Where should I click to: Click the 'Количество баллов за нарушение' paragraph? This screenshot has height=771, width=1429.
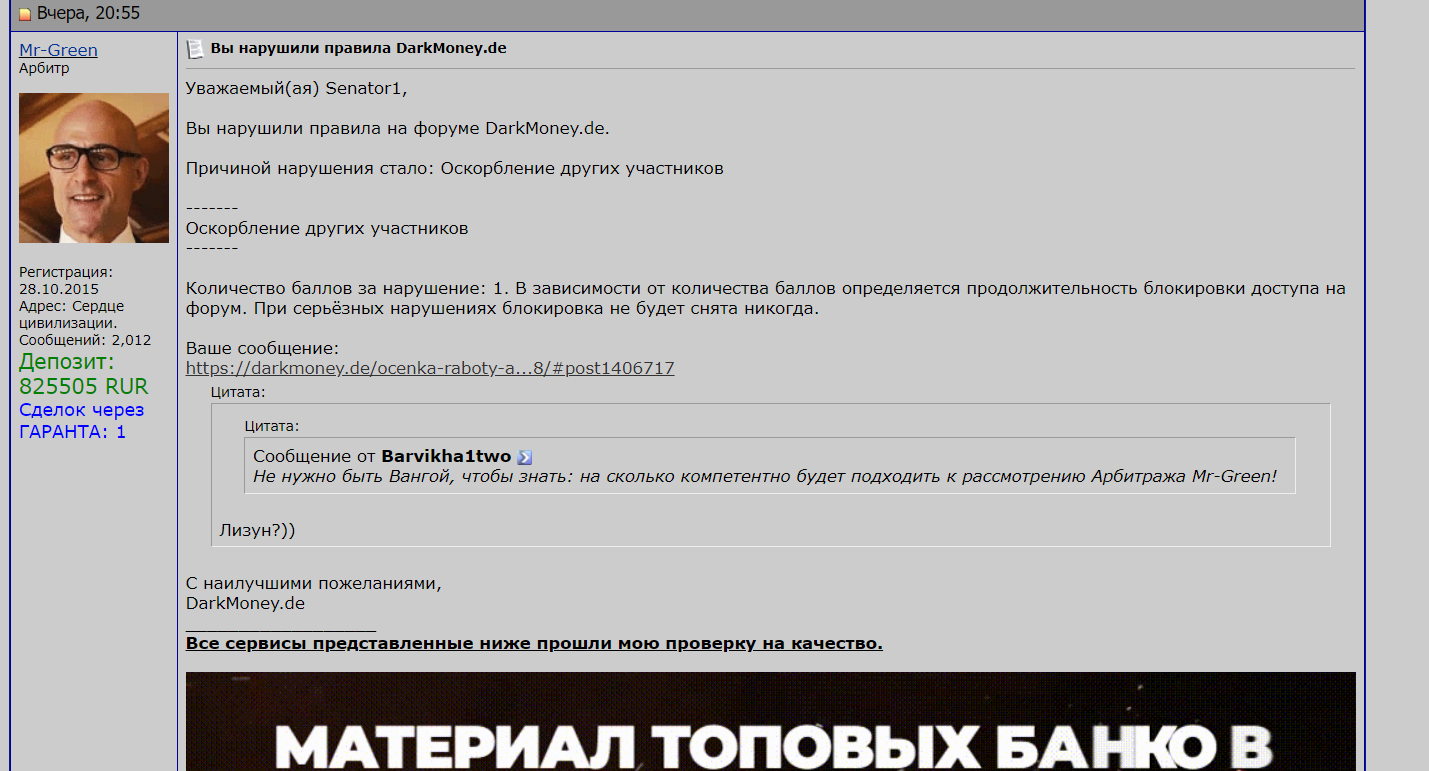pyautogui.click(x=766, y=299)
